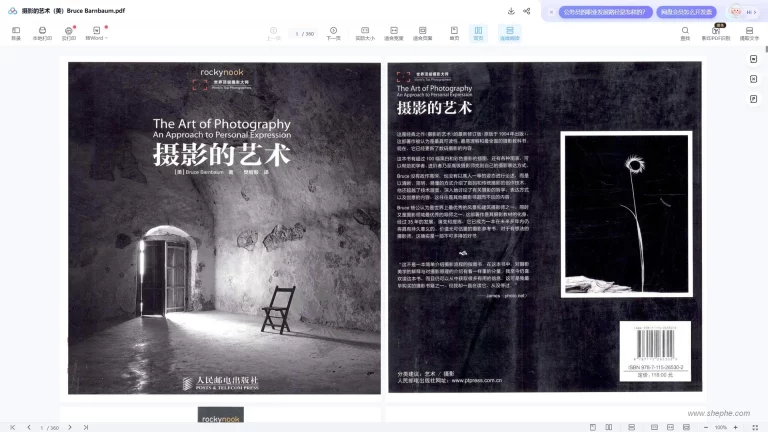Download the PDF with the download icon
The image size is (768, 432).
(511, 11)
